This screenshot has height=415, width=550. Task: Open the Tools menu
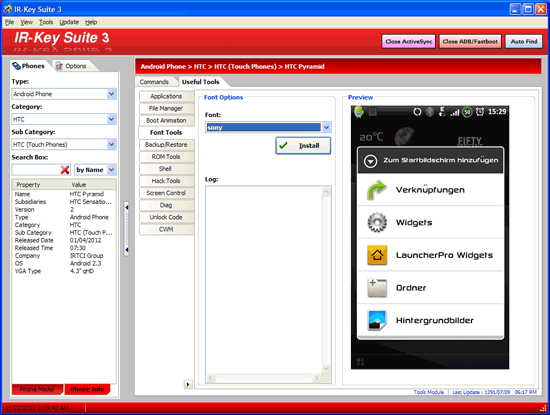click(x=46, y=22)
